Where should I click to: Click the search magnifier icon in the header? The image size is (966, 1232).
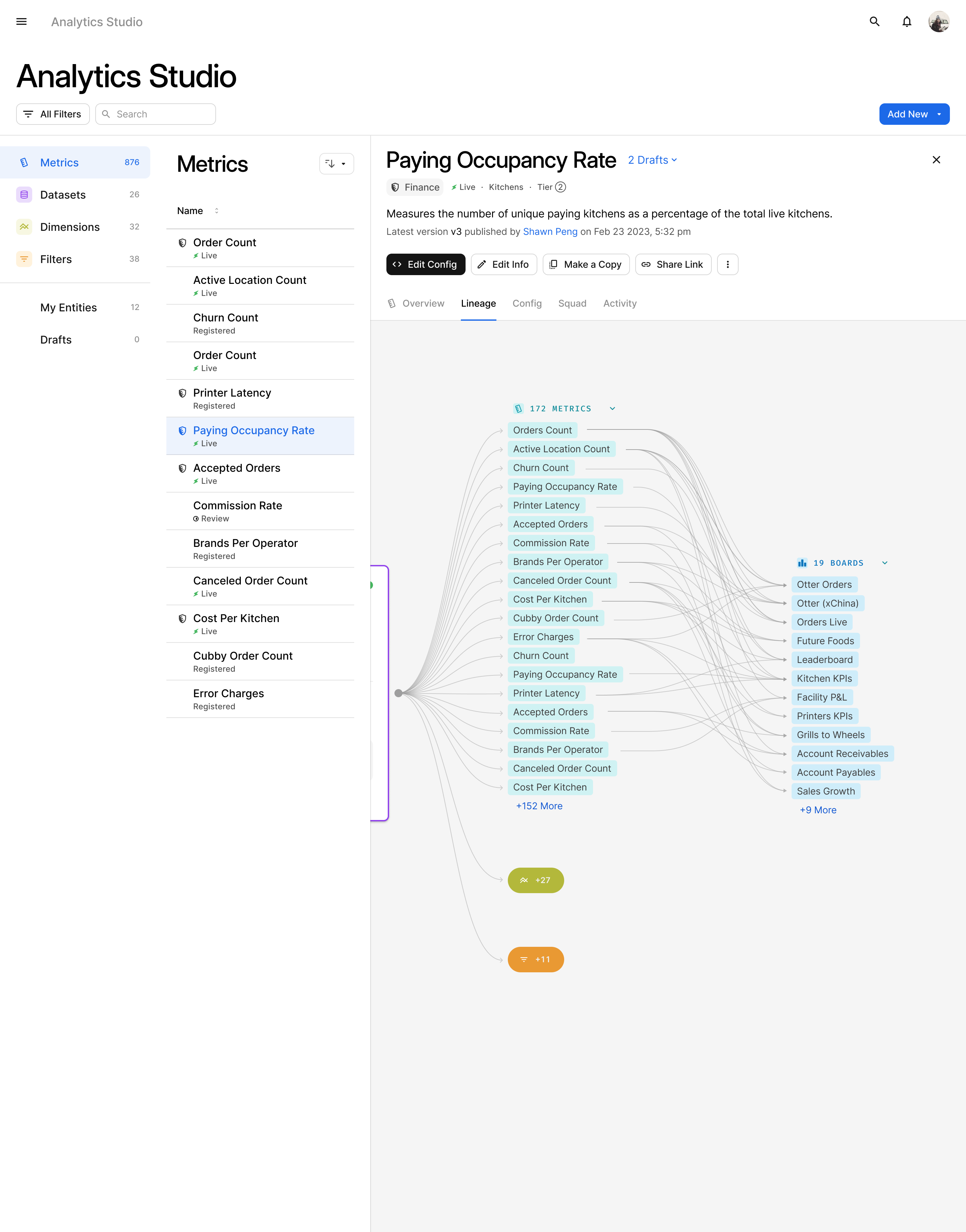coord(874,21)
